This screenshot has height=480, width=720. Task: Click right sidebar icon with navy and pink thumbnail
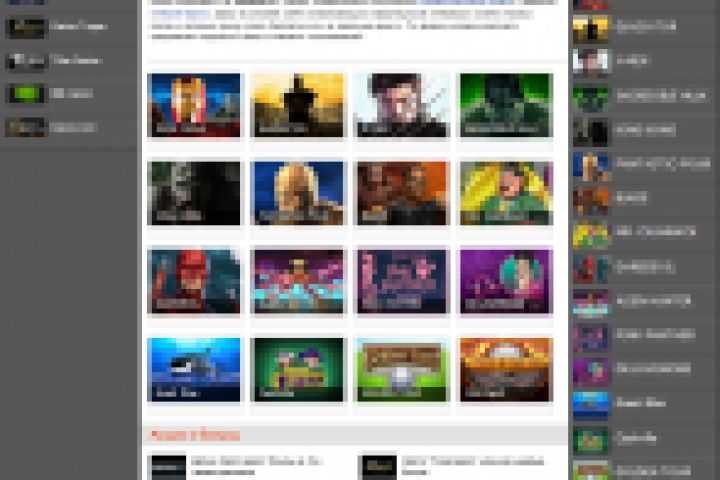pos(591,337)
